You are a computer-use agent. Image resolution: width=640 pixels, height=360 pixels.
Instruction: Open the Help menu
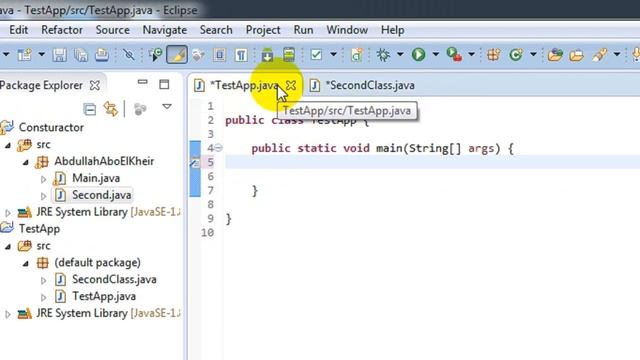click(393, 30)
